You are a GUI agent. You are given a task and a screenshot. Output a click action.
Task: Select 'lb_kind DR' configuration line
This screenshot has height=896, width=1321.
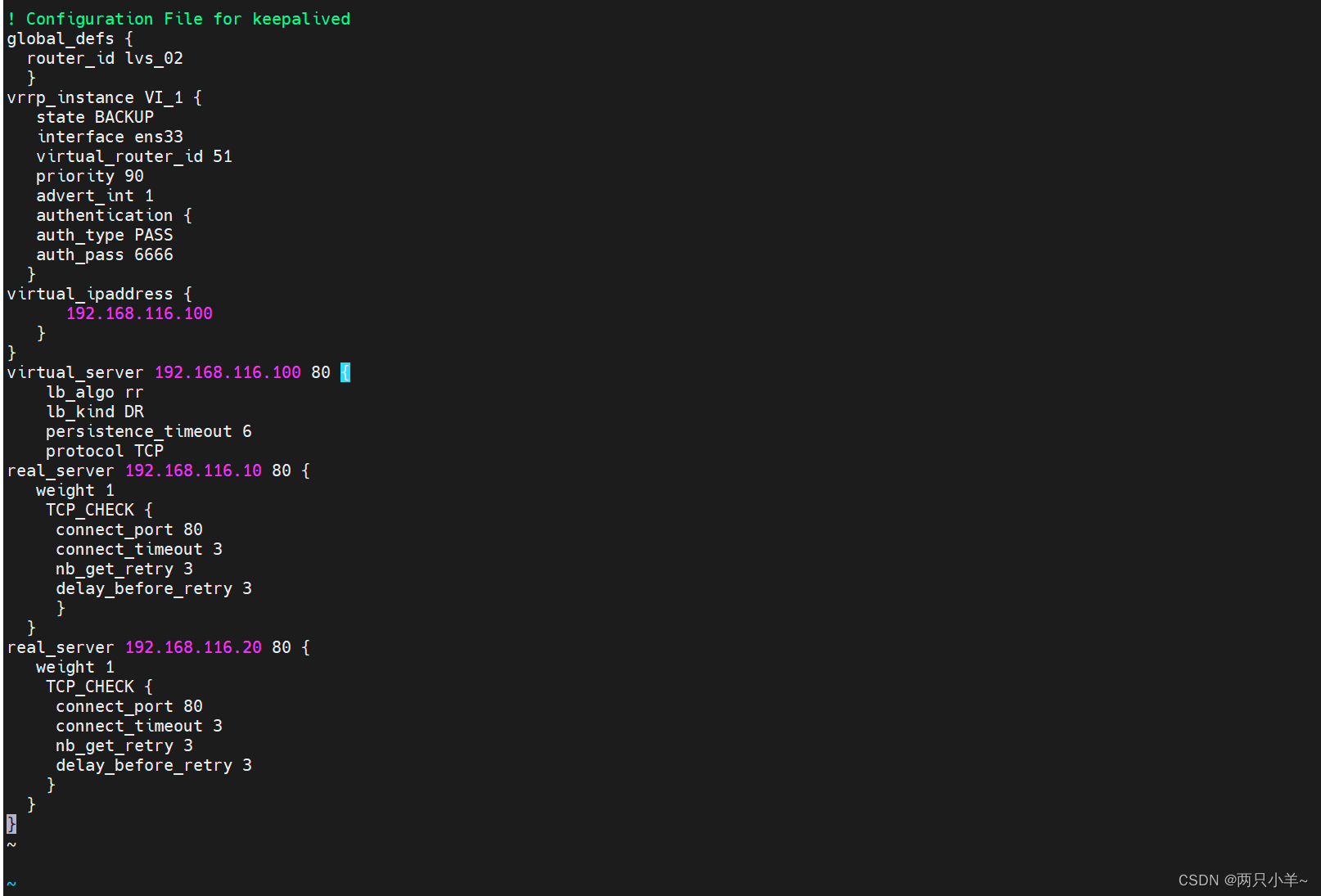point(94,411)
